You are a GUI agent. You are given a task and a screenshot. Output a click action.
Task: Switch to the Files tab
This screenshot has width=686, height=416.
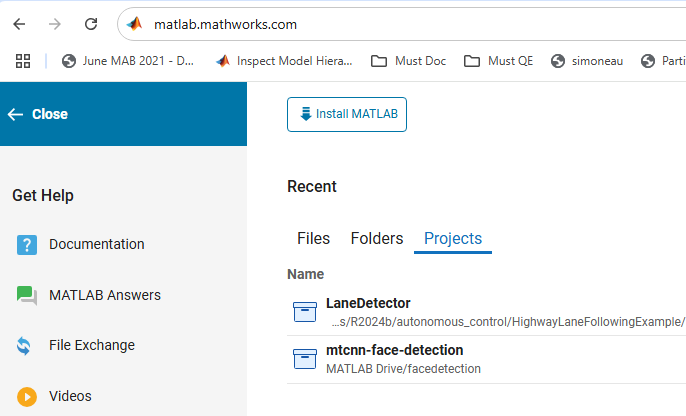[313, 239]
